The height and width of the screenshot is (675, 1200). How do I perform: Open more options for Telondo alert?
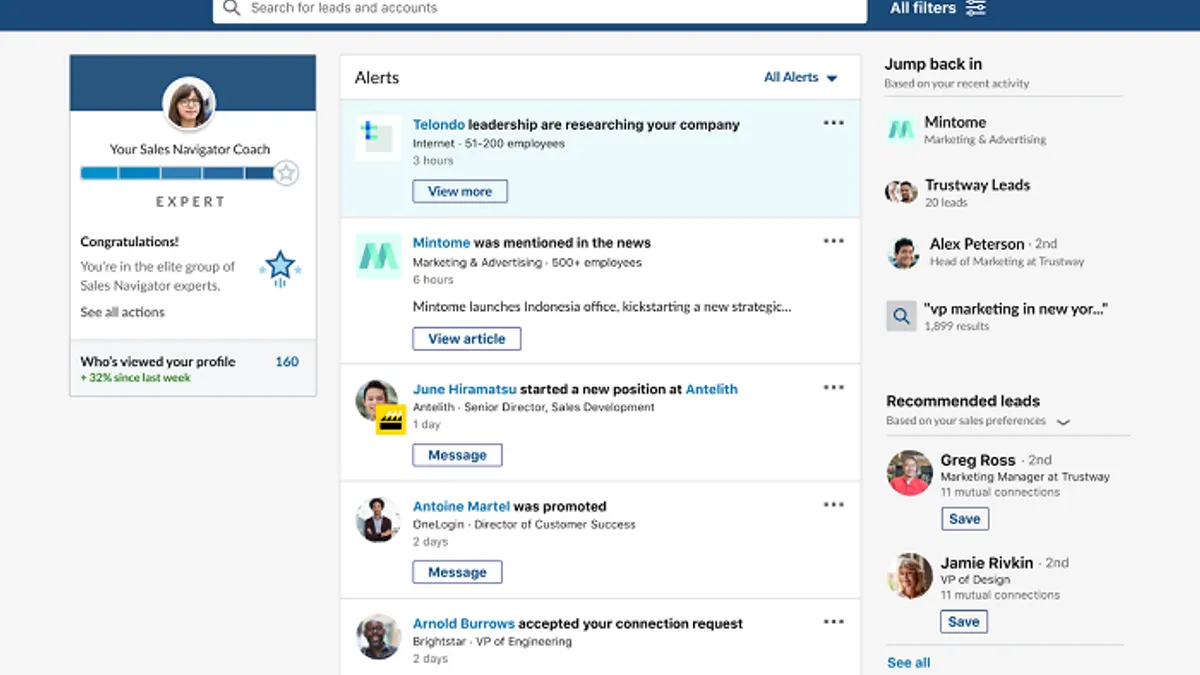(x=833, y=123)
